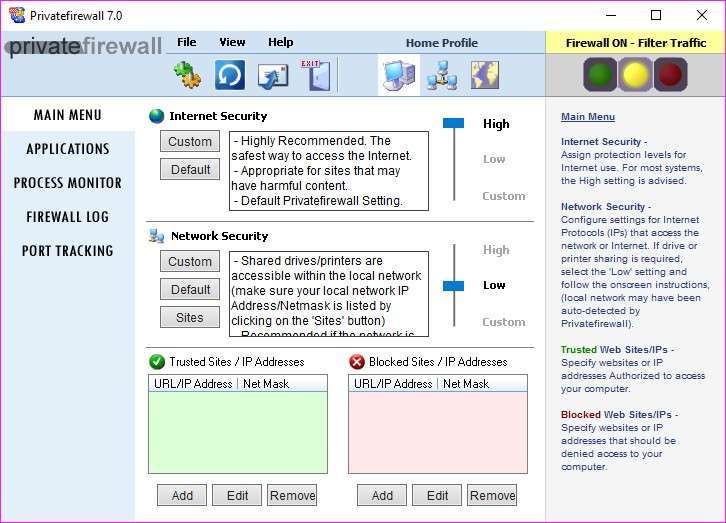Open the Help menu
The width and height of the screenshot is (726, 523).
(281, 42)
